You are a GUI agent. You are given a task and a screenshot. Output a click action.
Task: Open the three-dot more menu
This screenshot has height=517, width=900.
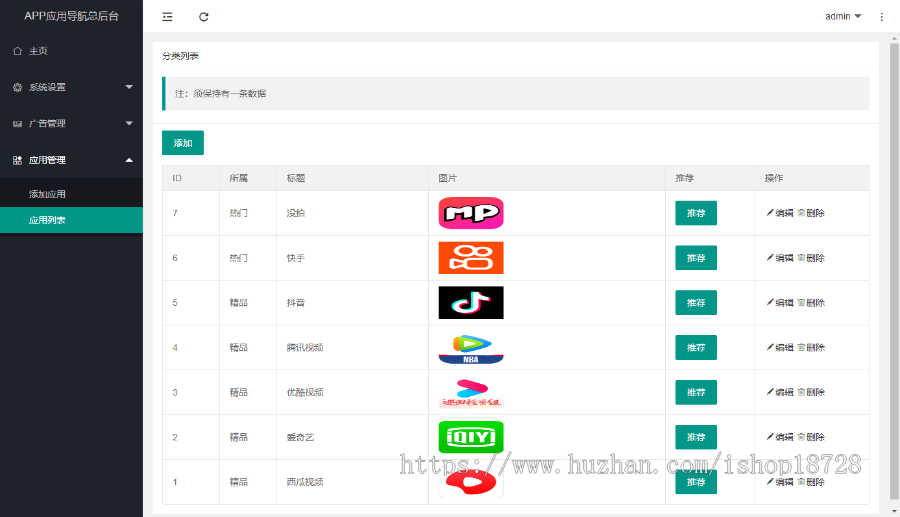[882, 17]
